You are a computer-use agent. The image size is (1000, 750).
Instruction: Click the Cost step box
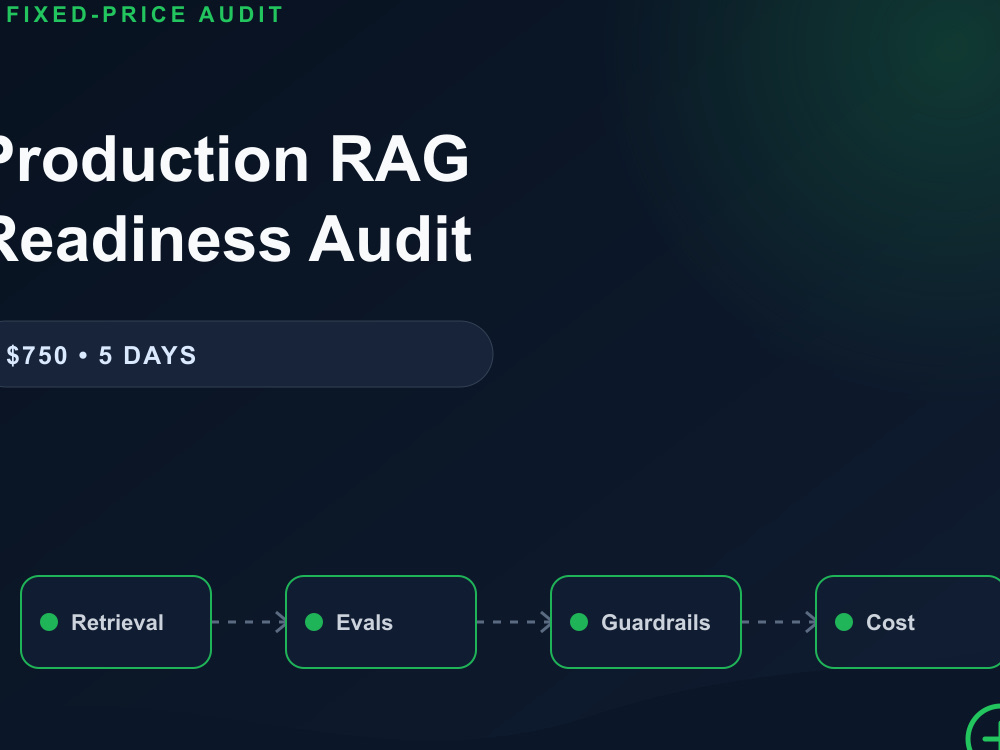click(908, 622)
